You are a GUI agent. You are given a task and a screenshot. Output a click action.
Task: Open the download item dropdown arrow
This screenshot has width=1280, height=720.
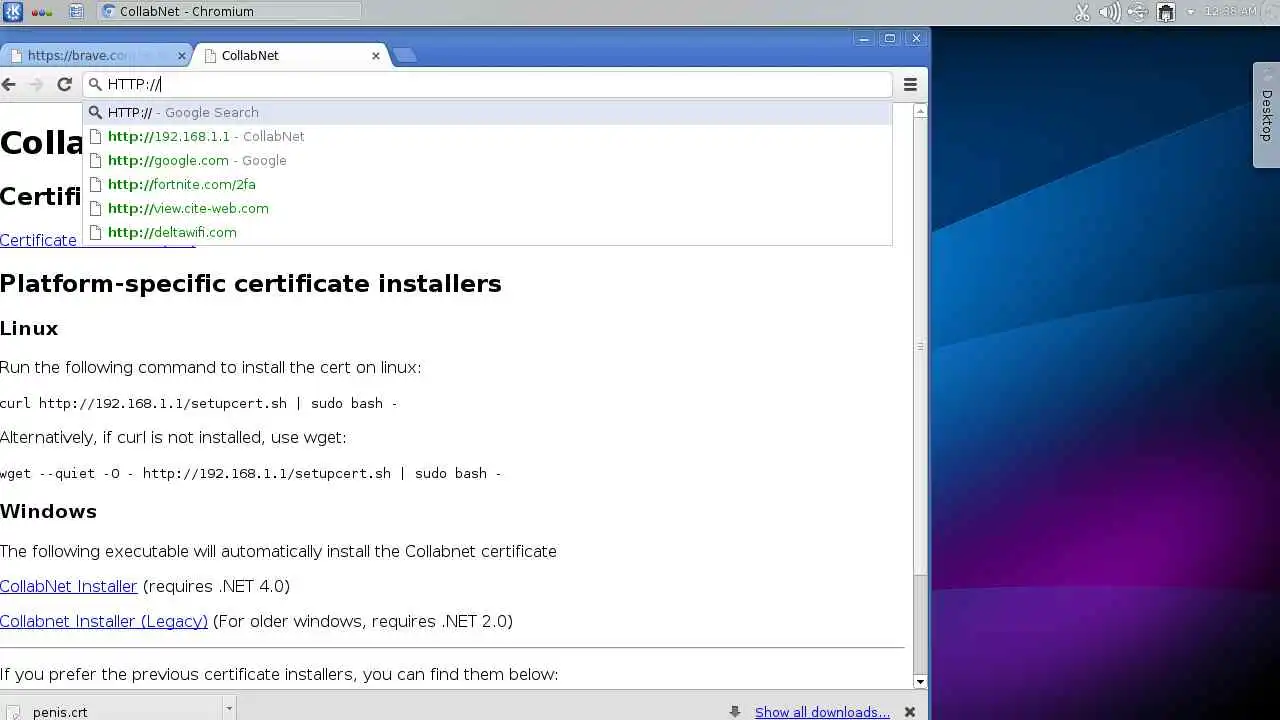[x=229, y=710]
